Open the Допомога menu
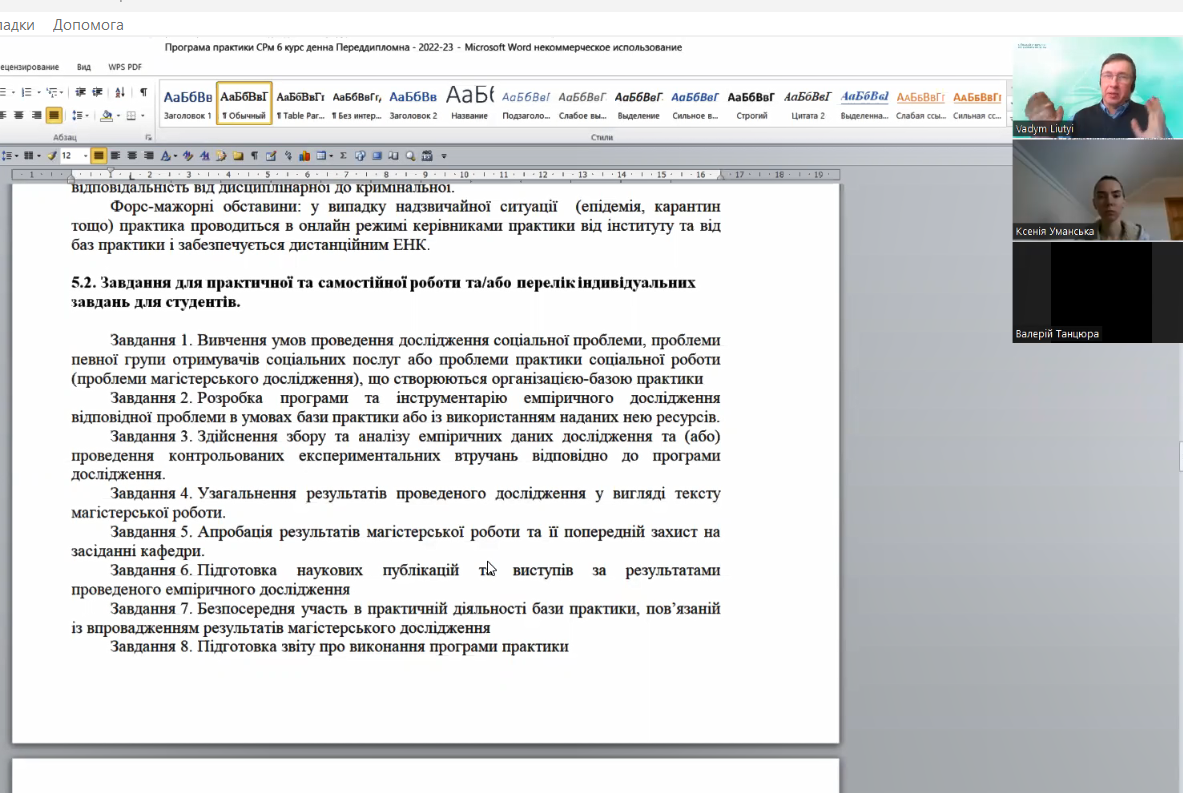The height and width of the screenshot is (793, 1183). 88,25
